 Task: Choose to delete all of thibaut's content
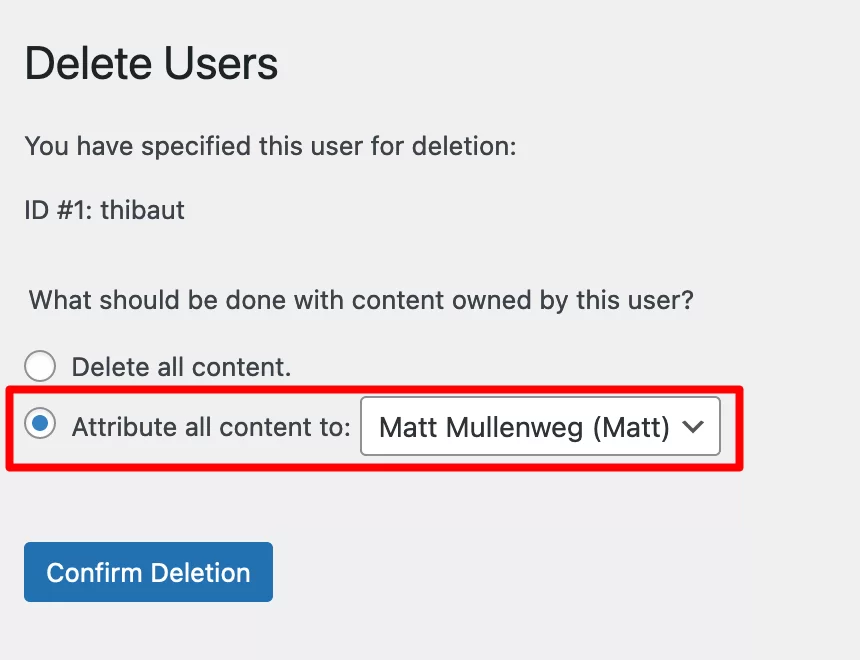click(40, 366)
